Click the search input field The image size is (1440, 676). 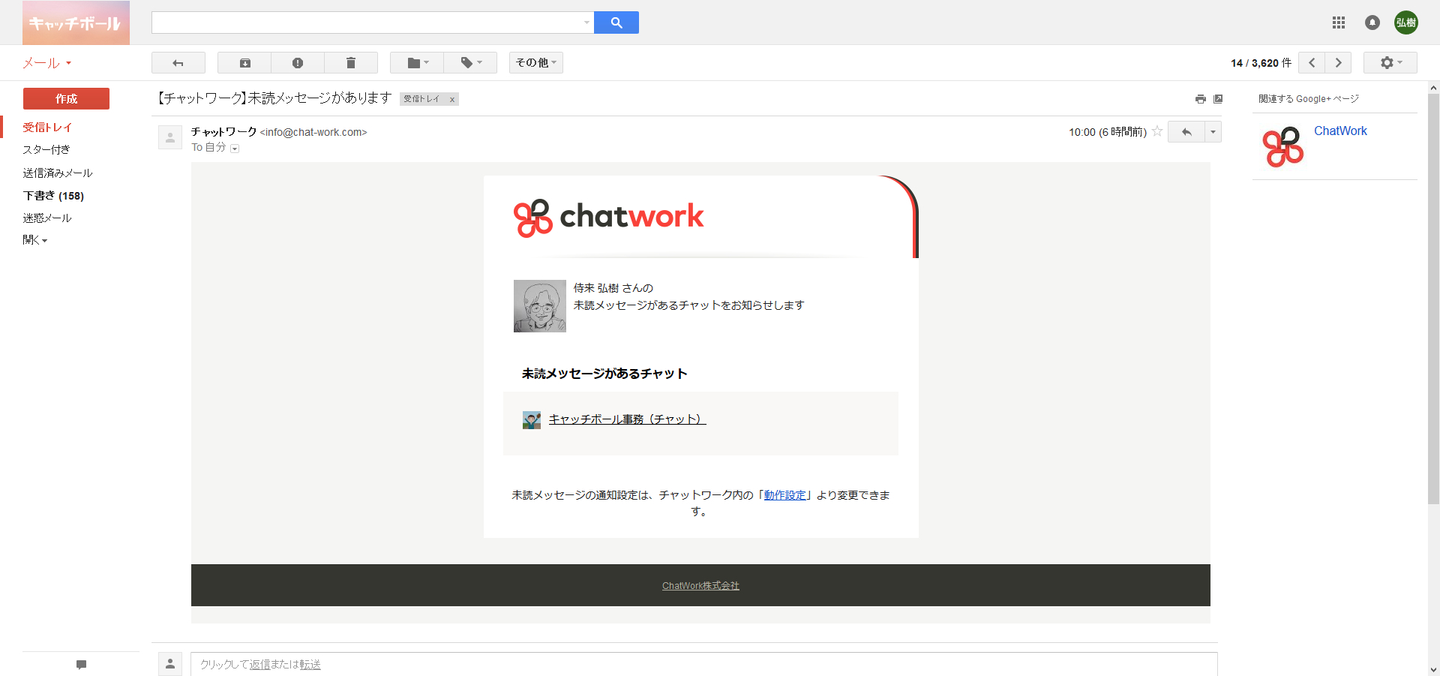pyautogui.click(x=365, y=22)
